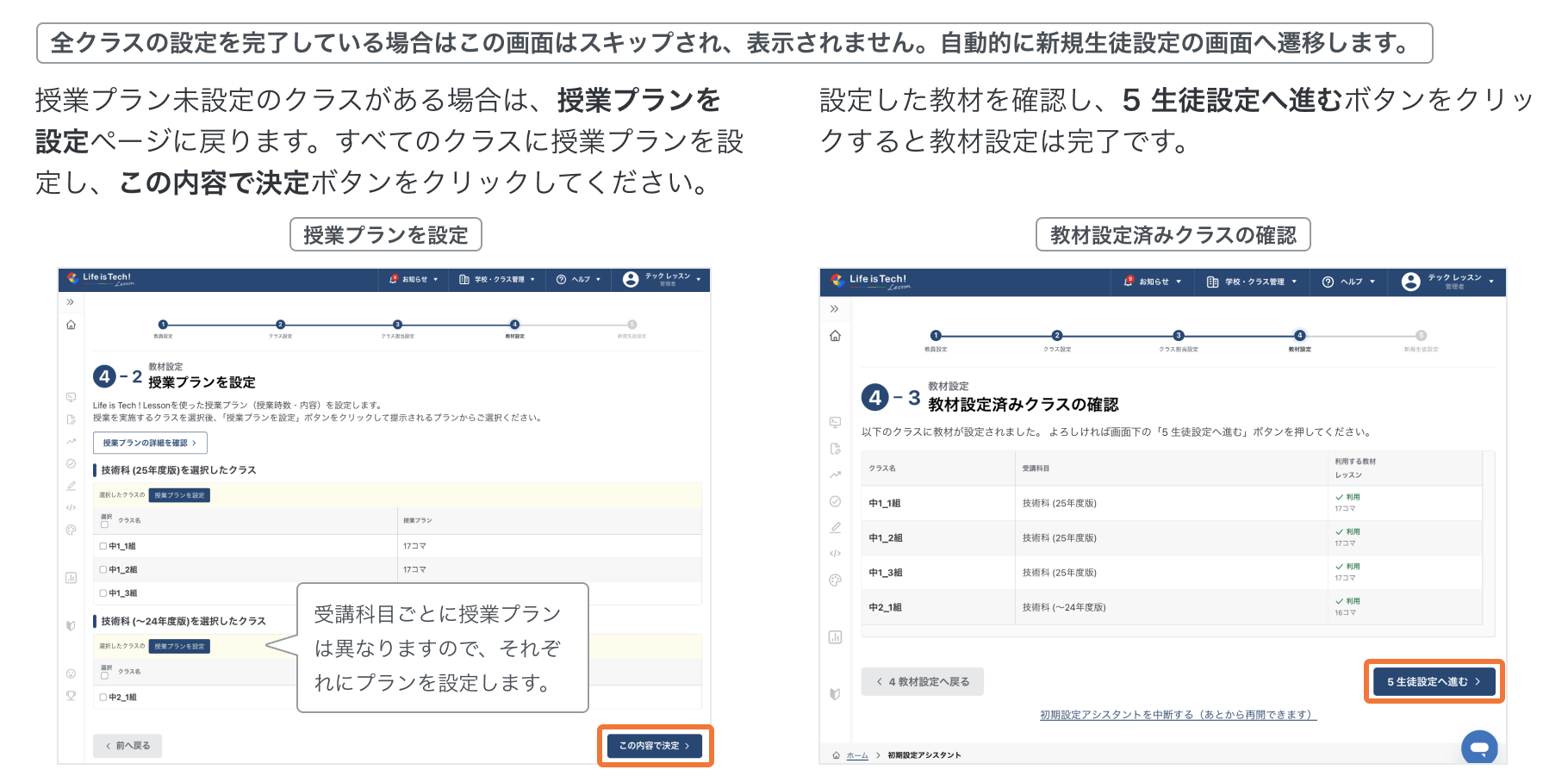The image size is (1568, 782).
Task: Click the bar chart icon in the left screenshot's sidebar
Action: pos(71,577)
